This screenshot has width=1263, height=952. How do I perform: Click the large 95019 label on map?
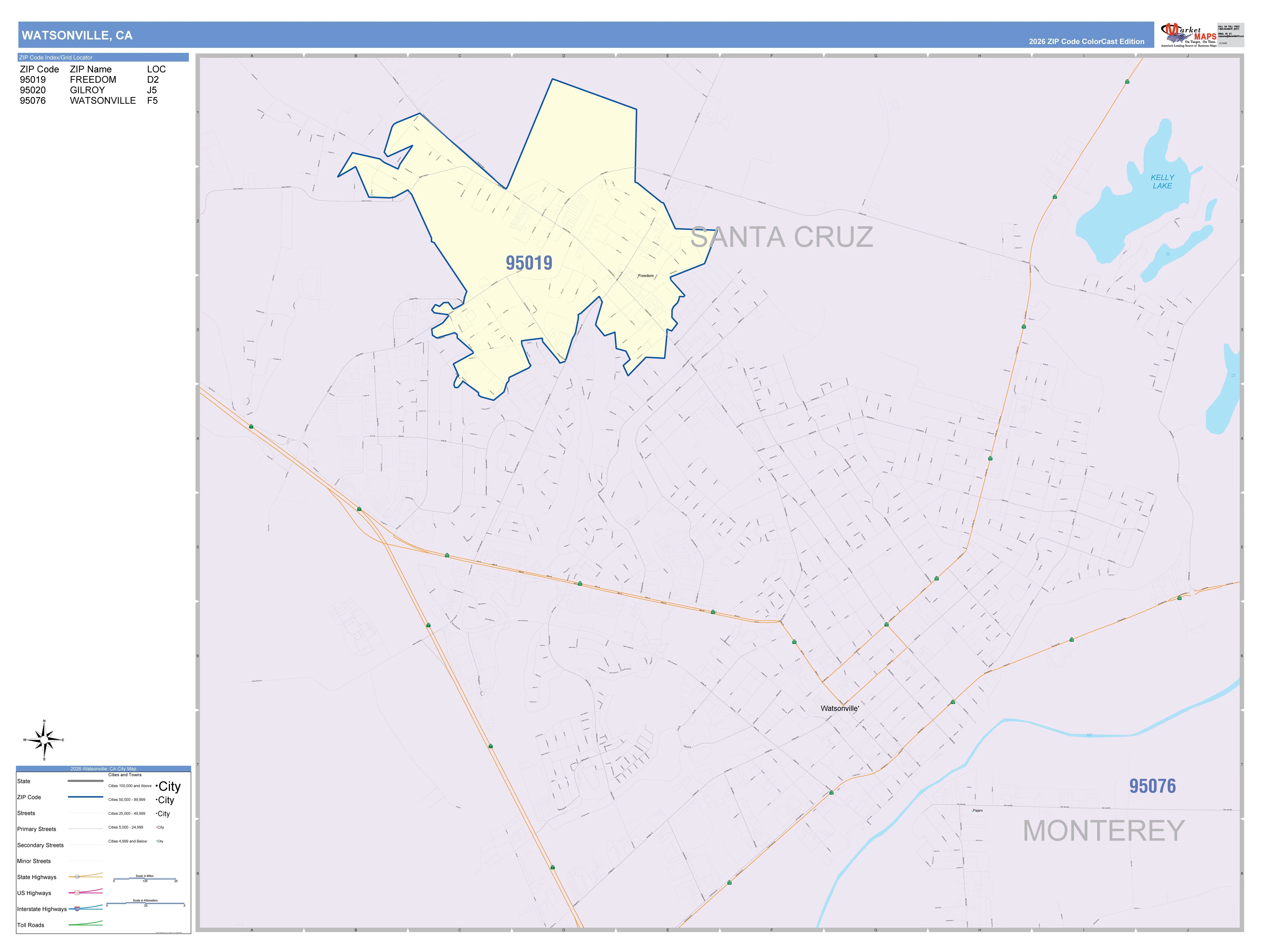(x=529, y=262)
